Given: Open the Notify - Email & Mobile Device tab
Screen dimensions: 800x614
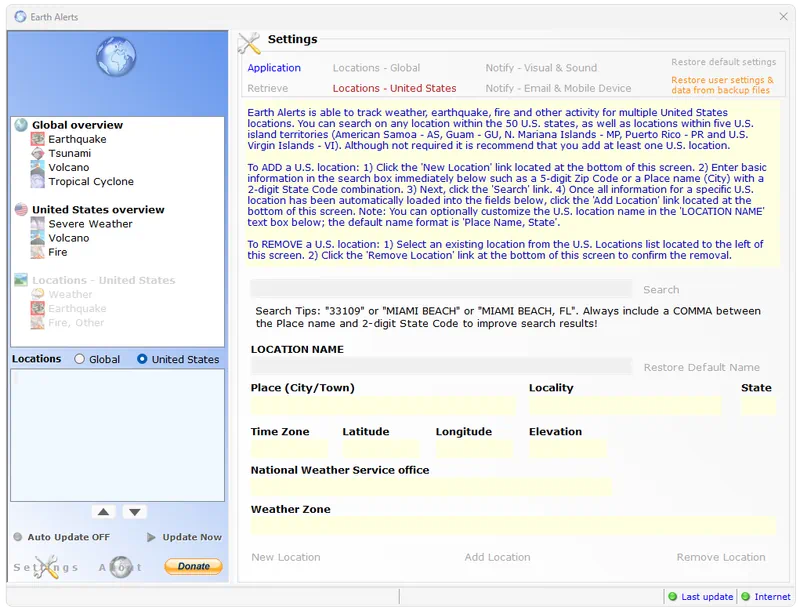Looking at the screenshot, I should coord(558,88).
